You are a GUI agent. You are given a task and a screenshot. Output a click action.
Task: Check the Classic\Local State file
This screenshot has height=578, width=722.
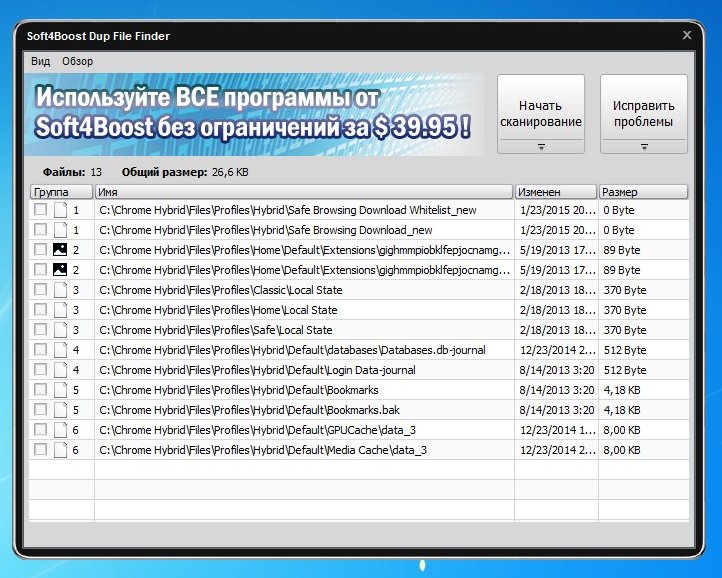tap(41, 290)
